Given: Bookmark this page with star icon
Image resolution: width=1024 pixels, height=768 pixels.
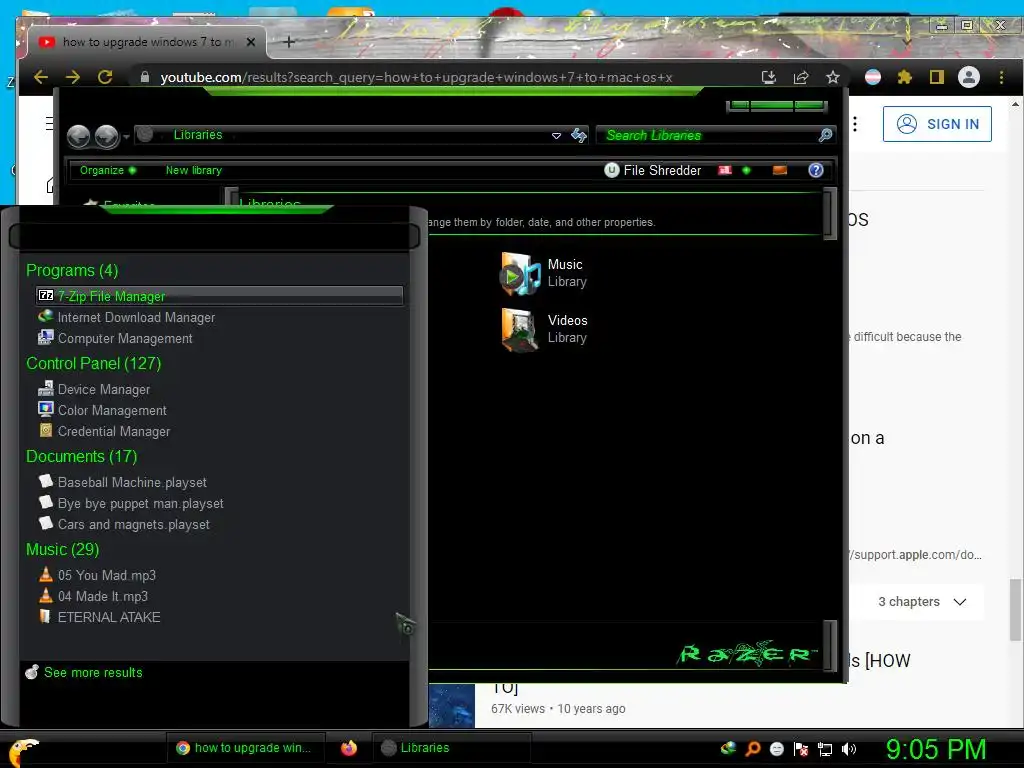Looking at the screenshot, I should click(x=833, y=77).
